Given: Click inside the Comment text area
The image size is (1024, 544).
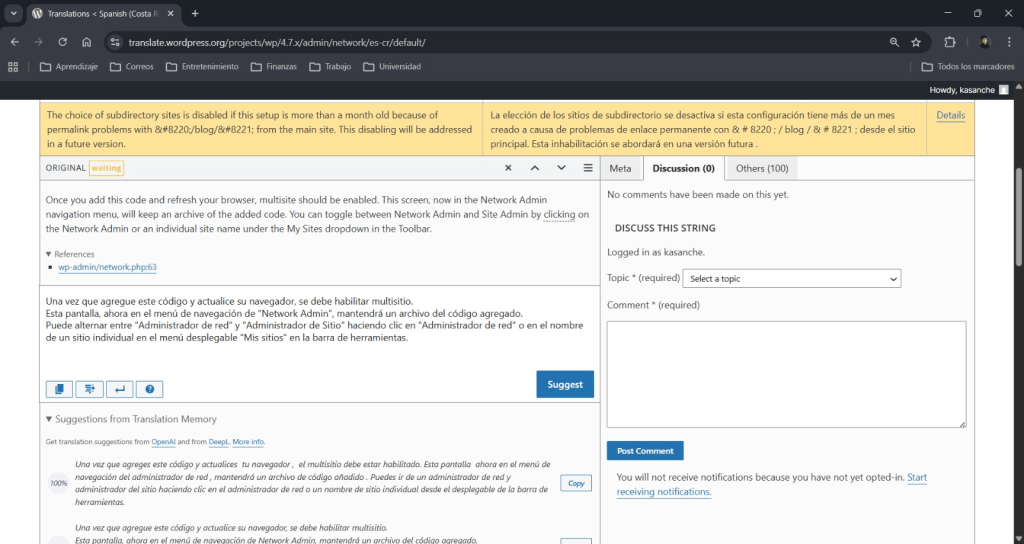Looking at the screenshot, I should click(786, 374).
